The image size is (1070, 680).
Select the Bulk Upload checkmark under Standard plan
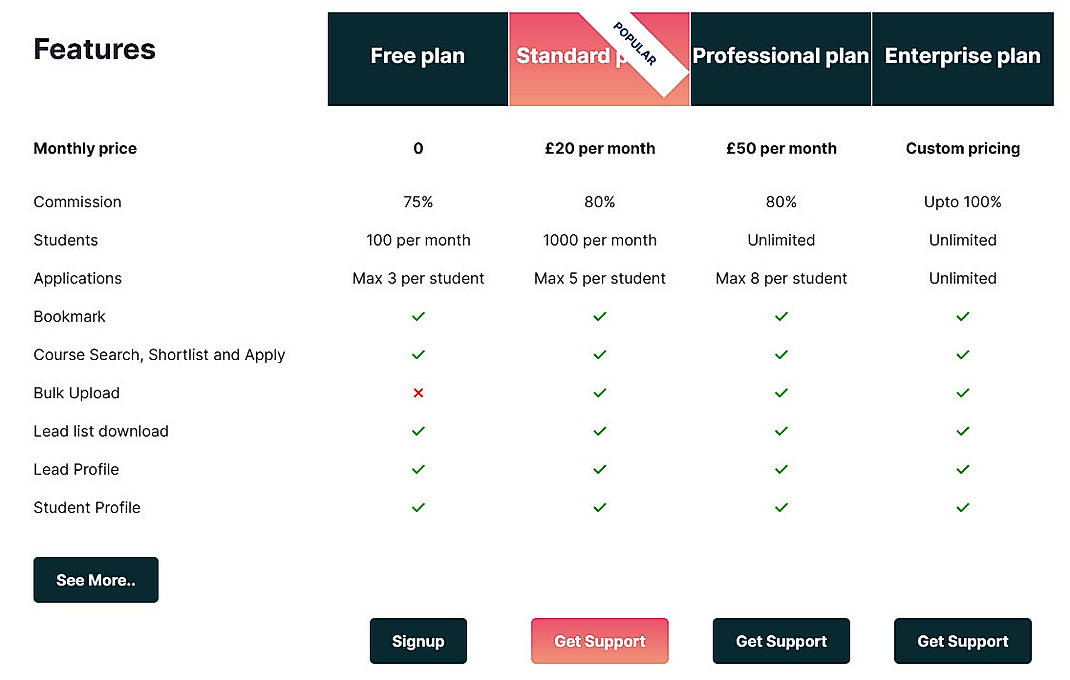coord(599,393)
